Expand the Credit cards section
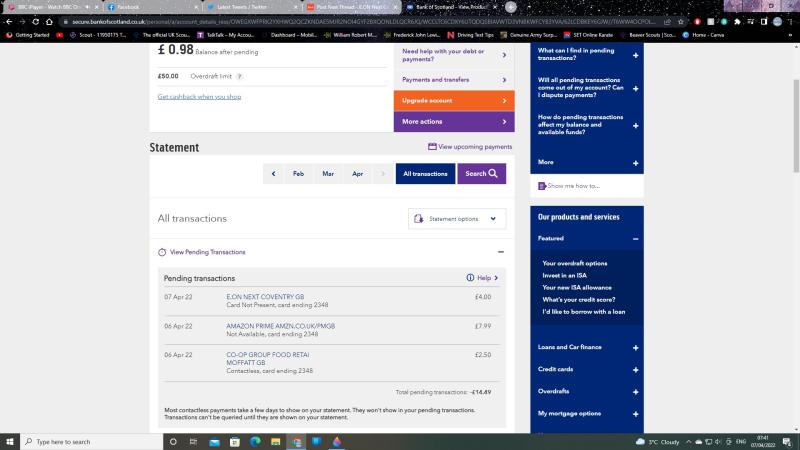 tap(587, 369)
